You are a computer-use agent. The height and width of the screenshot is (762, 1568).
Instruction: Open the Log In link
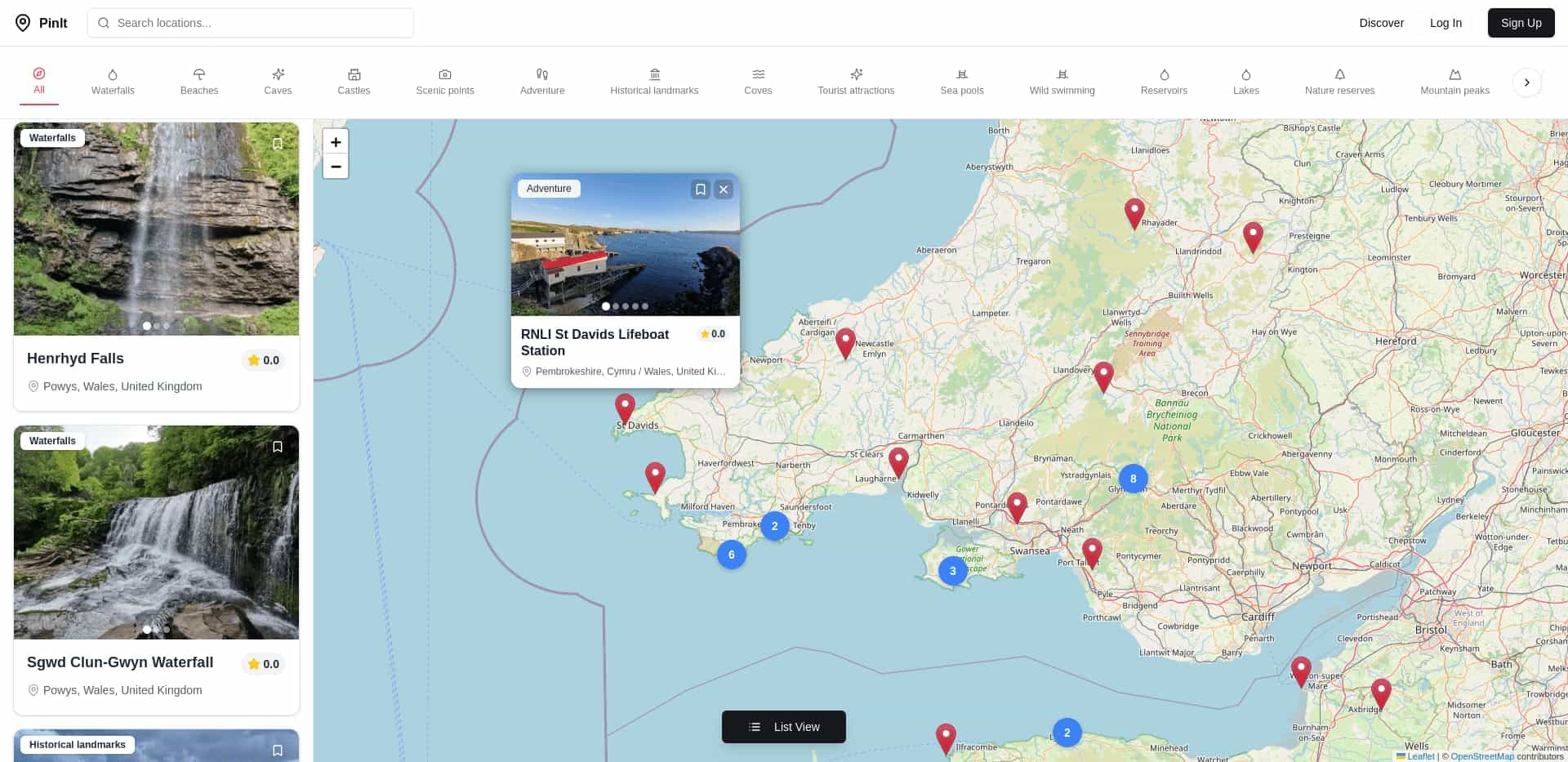tap(1445, 23)
